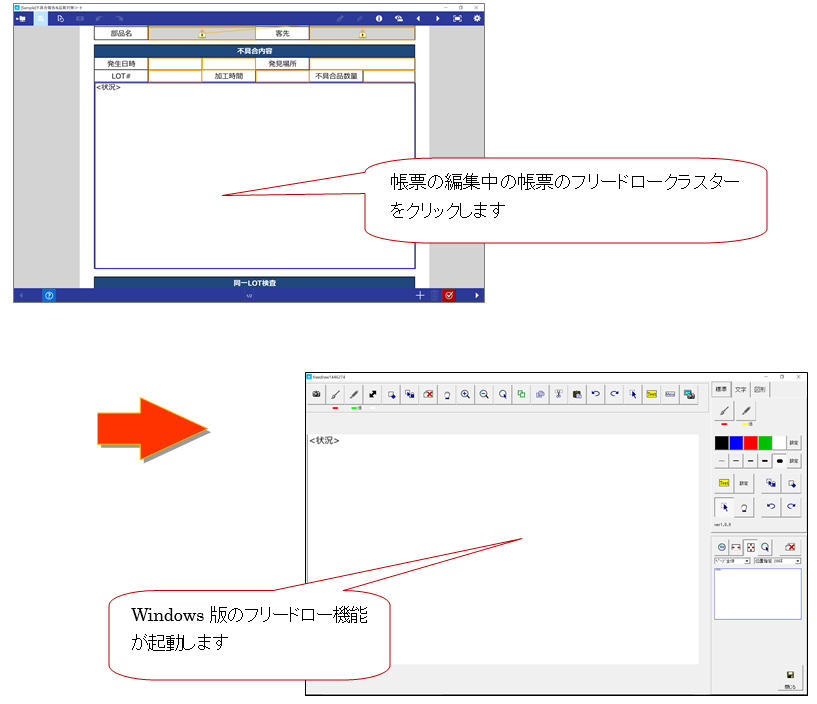Screen dimensions: 817x704
Task: Select the zoom in magnifier tool
Action: tap(465, 395)
